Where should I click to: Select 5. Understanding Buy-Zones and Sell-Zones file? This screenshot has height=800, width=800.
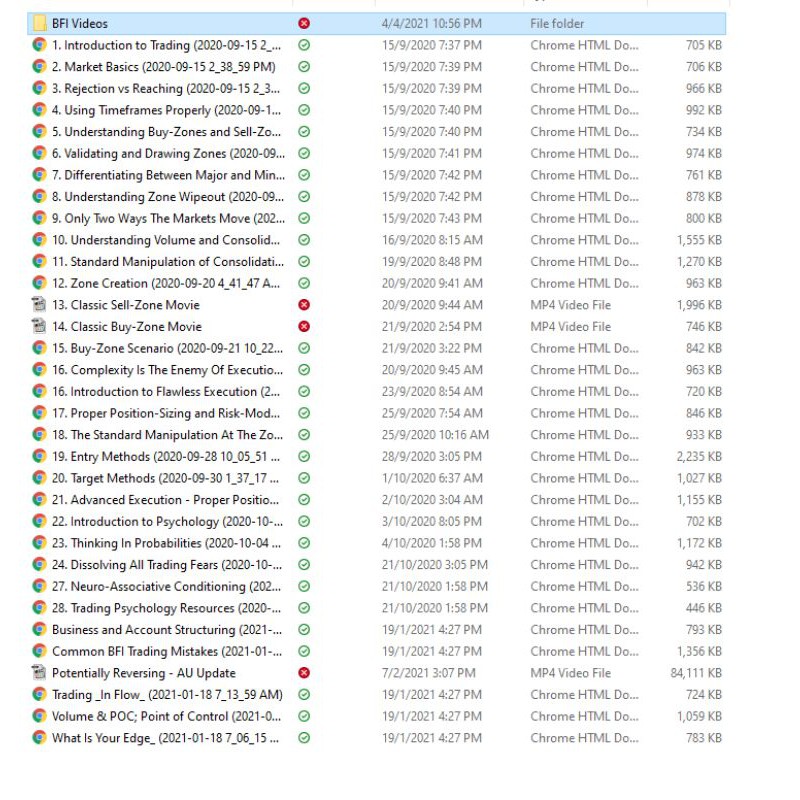point(166,132)
